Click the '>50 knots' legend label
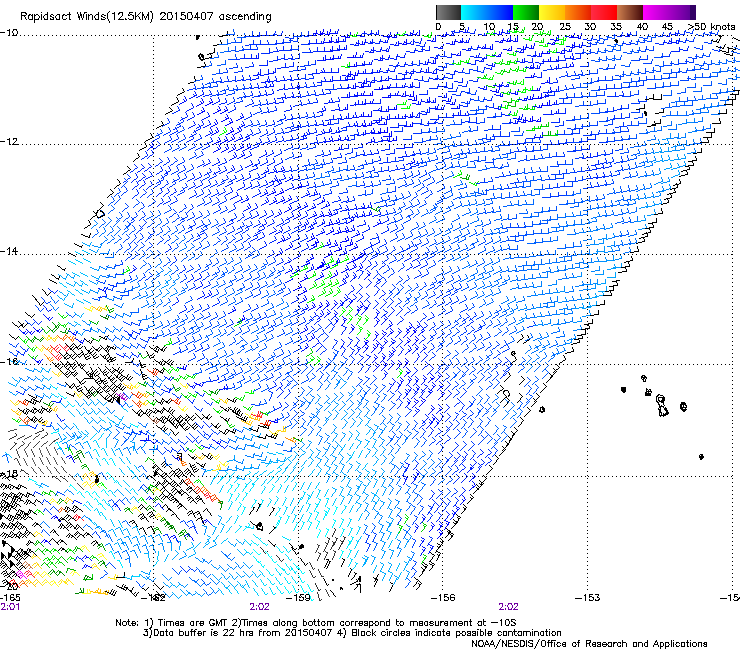The height and width of the screenshot is (650, 740). tap(711, 27)
